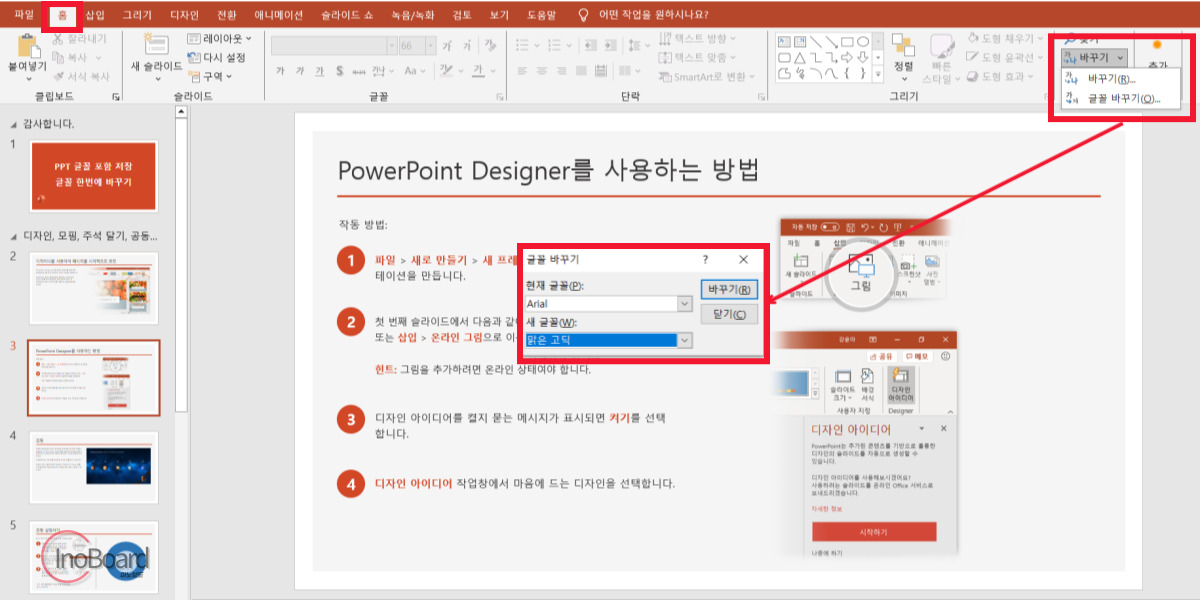Click the lightbulb Tell Me search icon
The height and width of the screenshot is (600, 1200).
(x=583, y=14)
